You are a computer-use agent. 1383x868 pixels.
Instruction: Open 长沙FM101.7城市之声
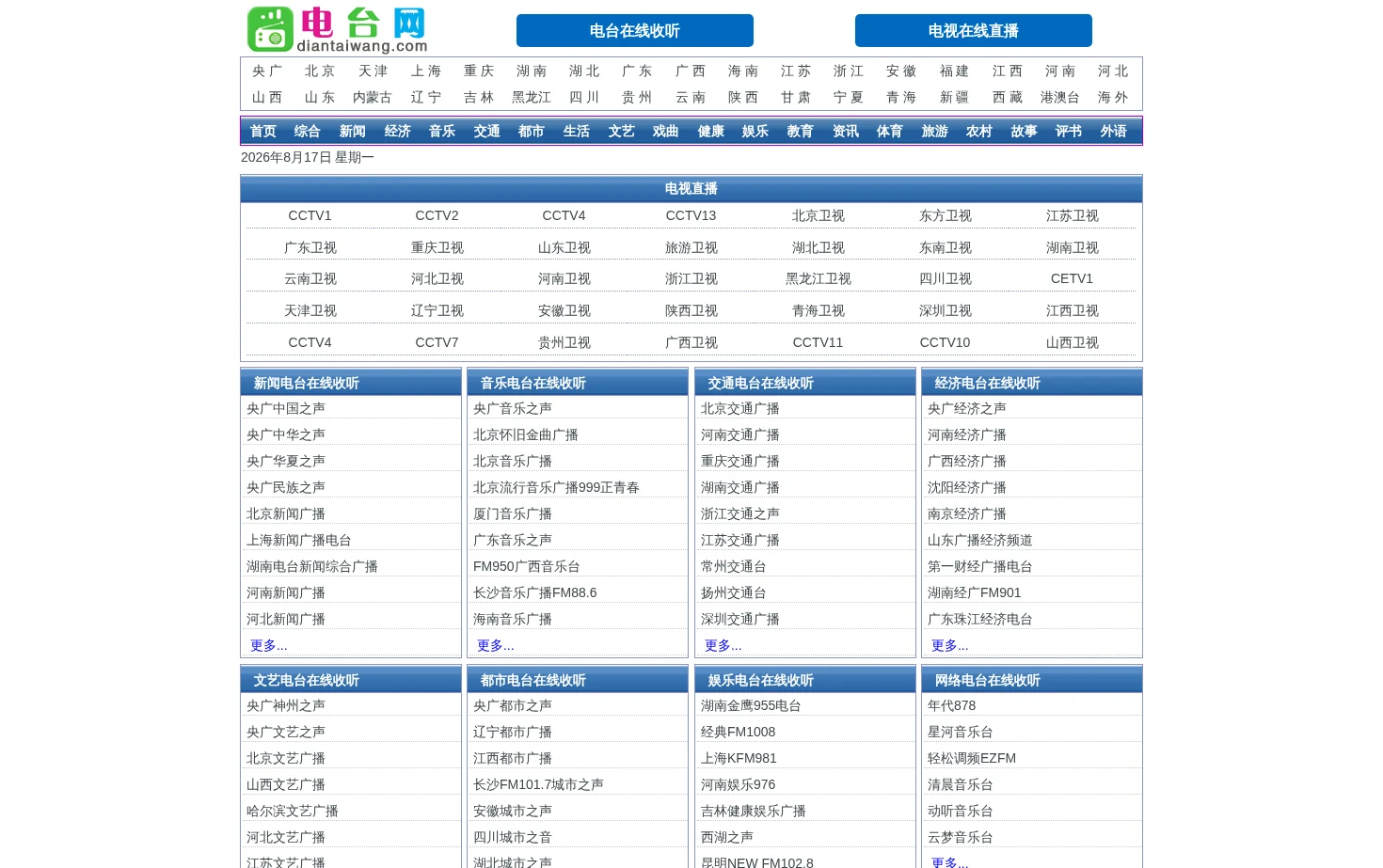point(538,784)
